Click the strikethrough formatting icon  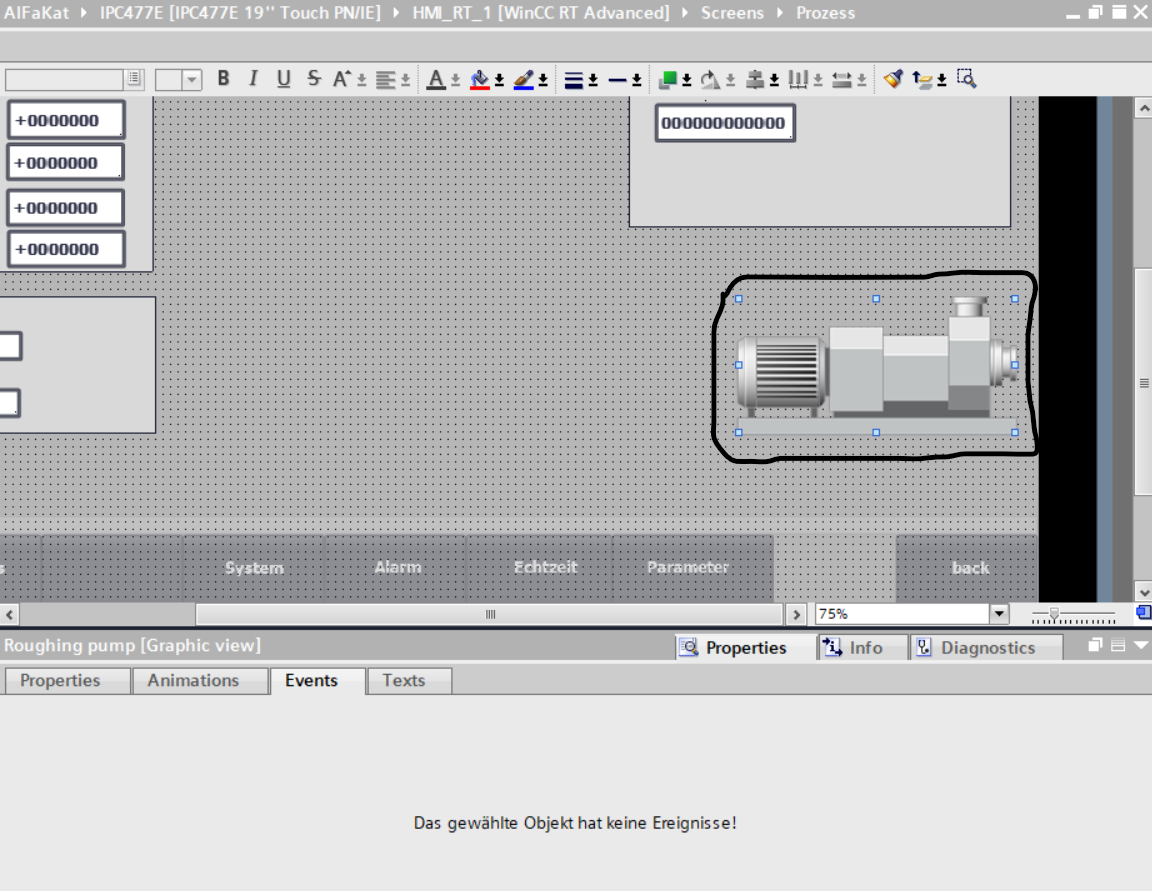[x=314, y=79]
